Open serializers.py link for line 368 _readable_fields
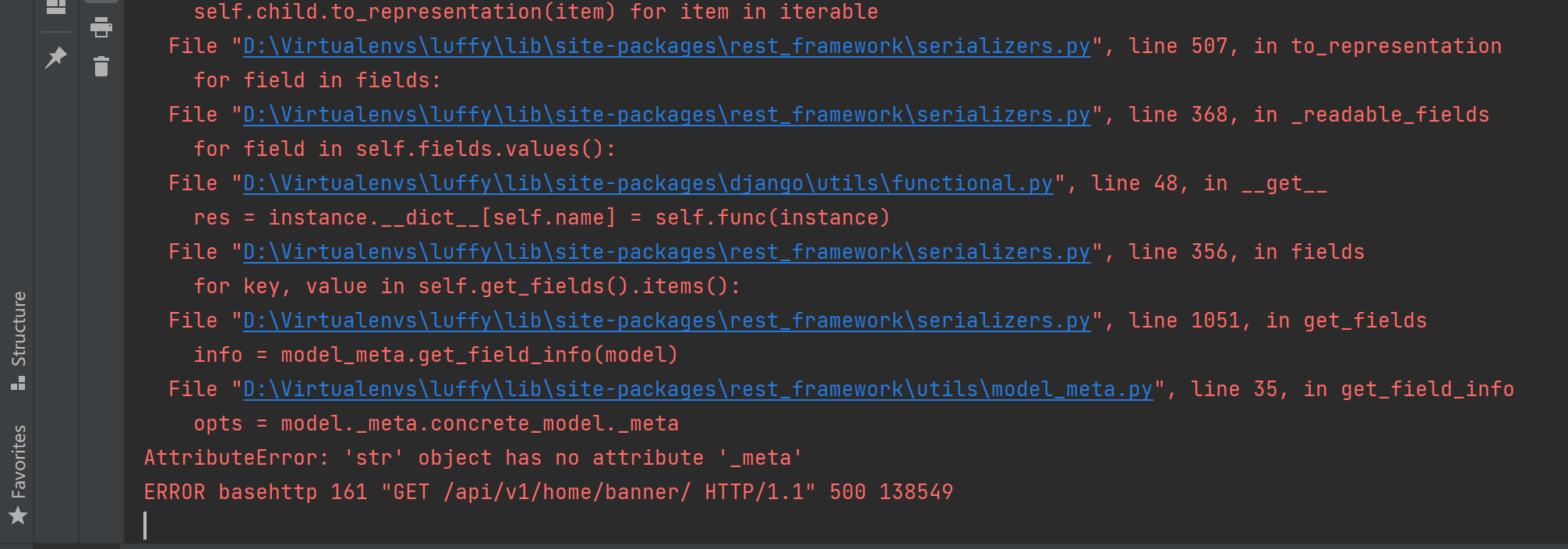Screen dimensions: 1568x549 click(x=666, y=115)
